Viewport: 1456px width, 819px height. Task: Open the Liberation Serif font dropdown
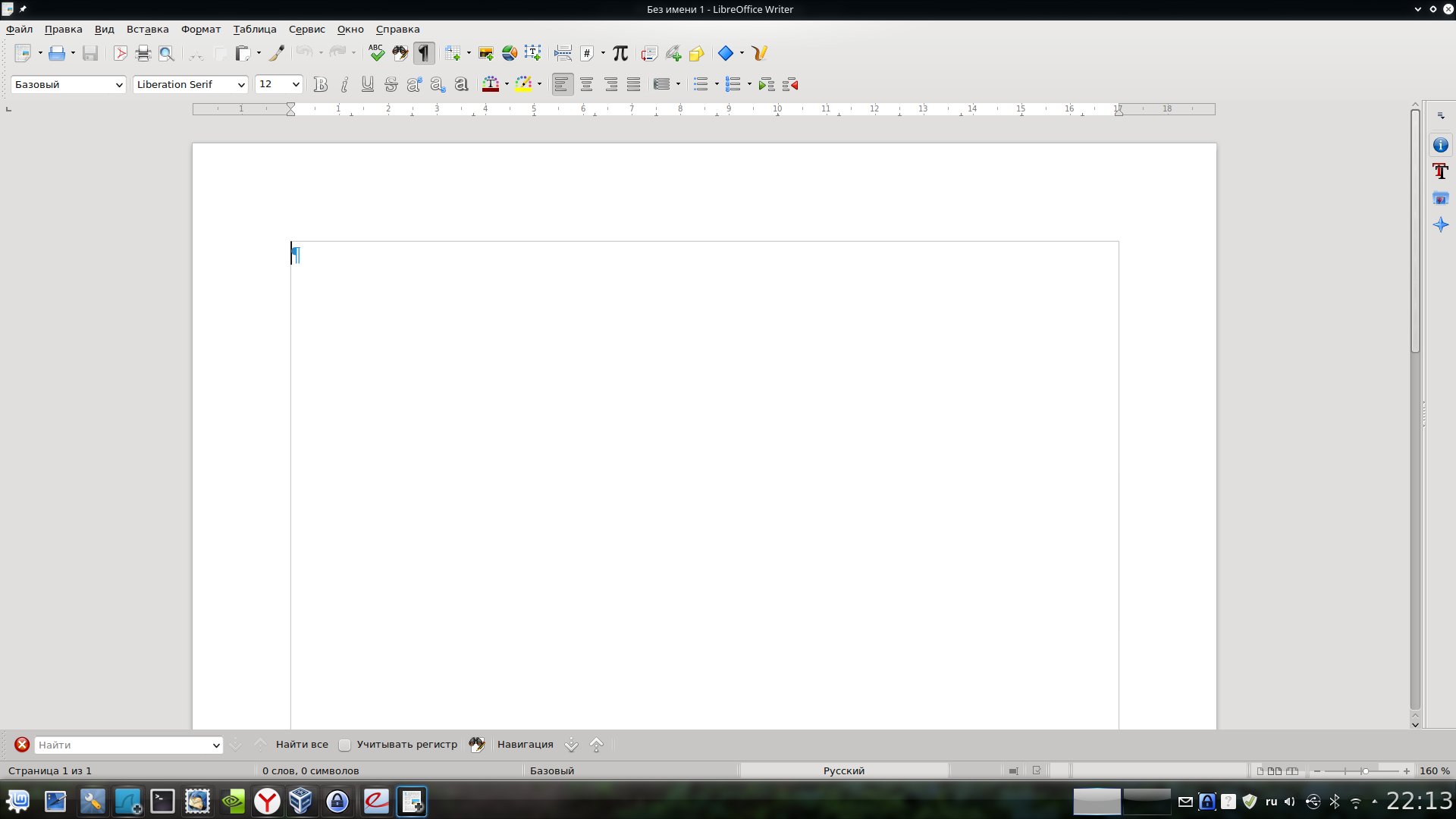(241, 85)
